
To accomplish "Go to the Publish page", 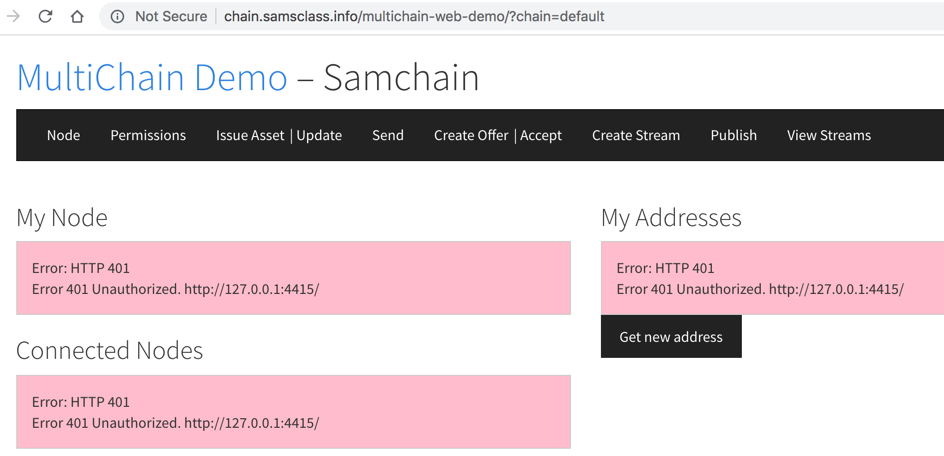I will click(734, 135).
